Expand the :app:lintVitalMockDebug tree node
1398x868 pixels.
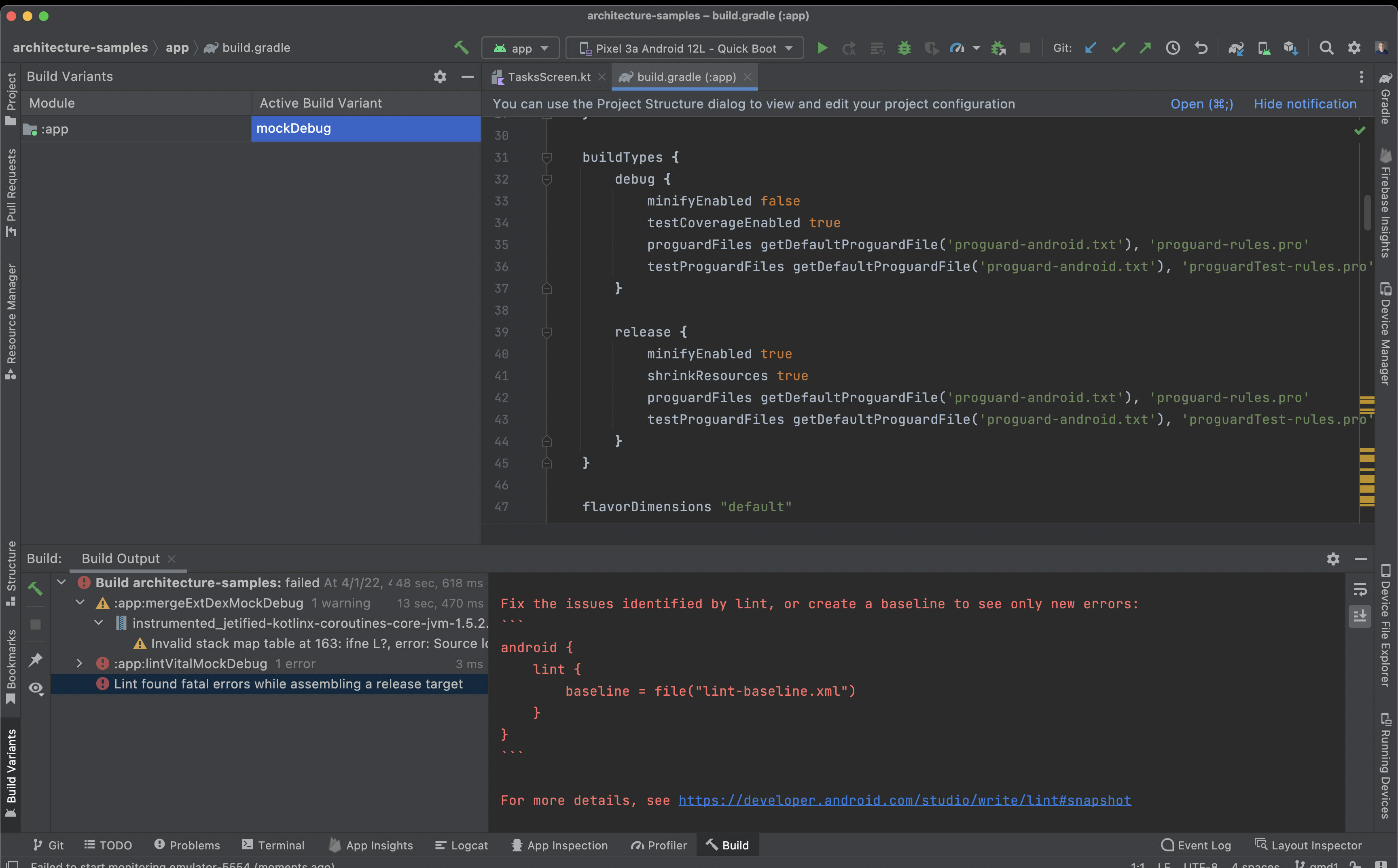pyautogui.click(x=80, y=664)
